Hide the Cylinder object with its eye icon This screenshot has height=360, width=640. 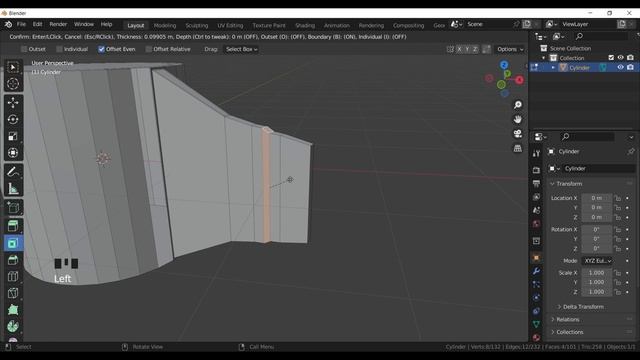click(620, 67)
